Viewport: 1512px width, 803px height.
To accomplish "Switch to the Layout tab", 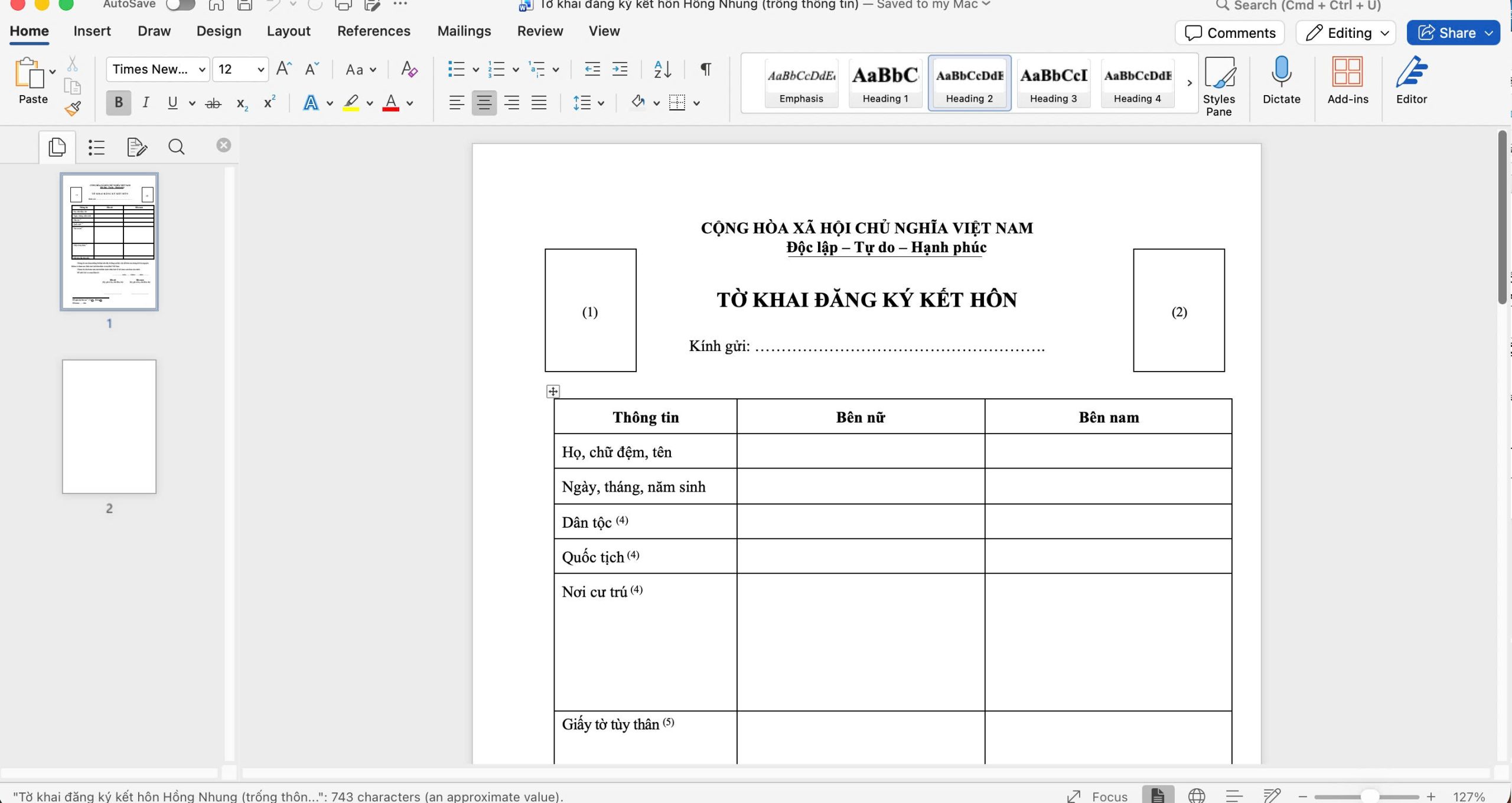I will [289, 31].
